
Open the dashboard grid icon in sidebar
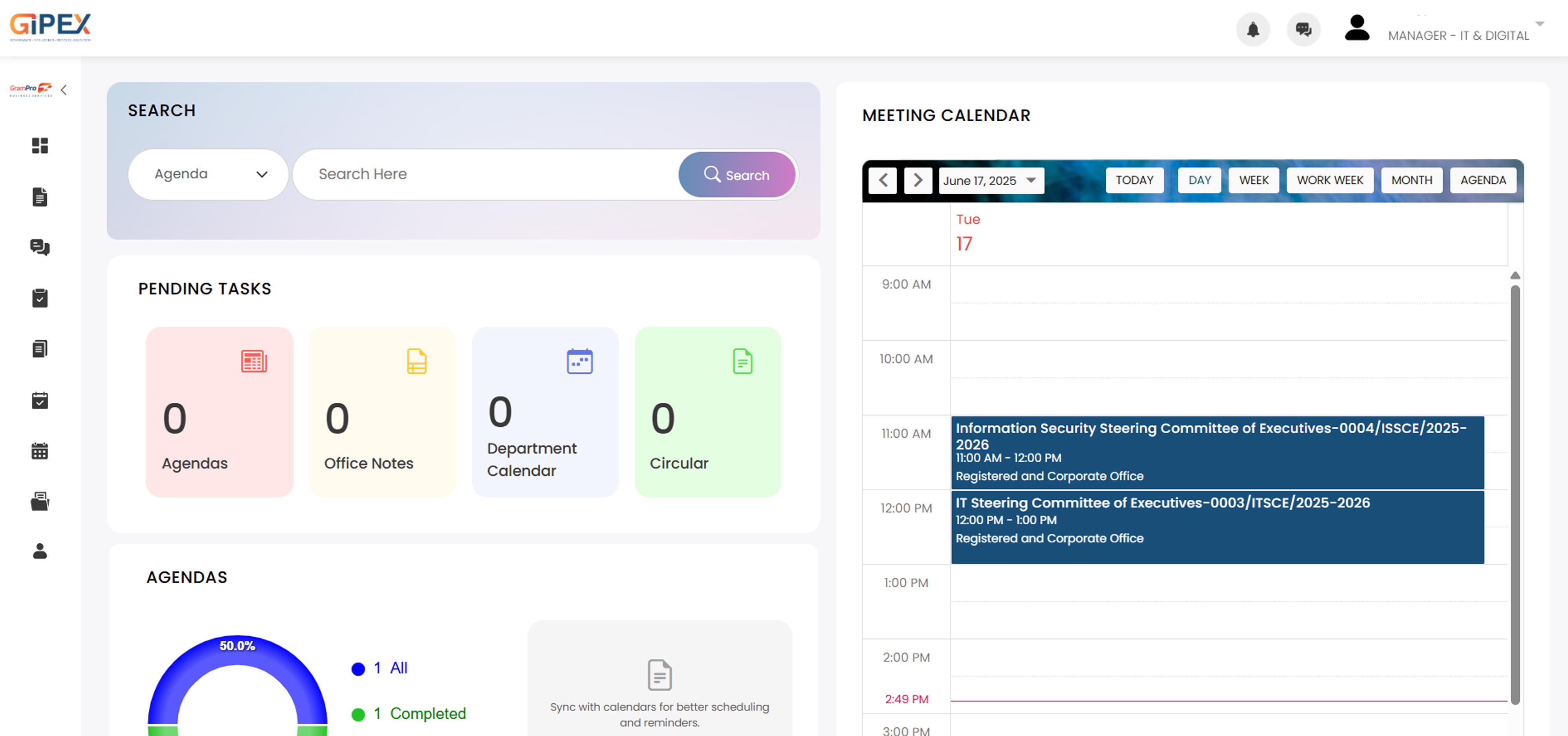click(40, 145)
